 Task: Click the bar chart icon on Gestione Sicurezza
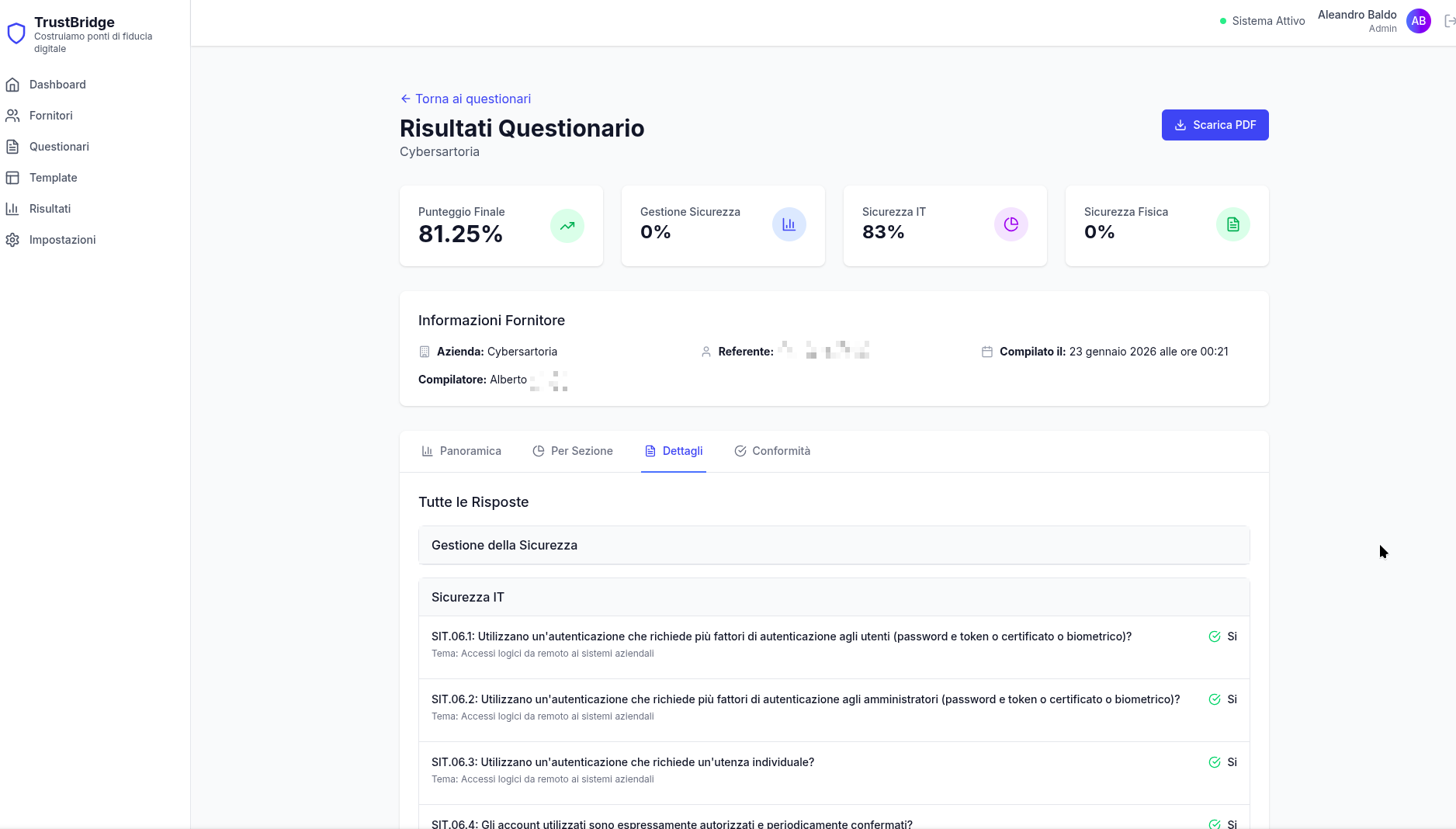point(789,224)
